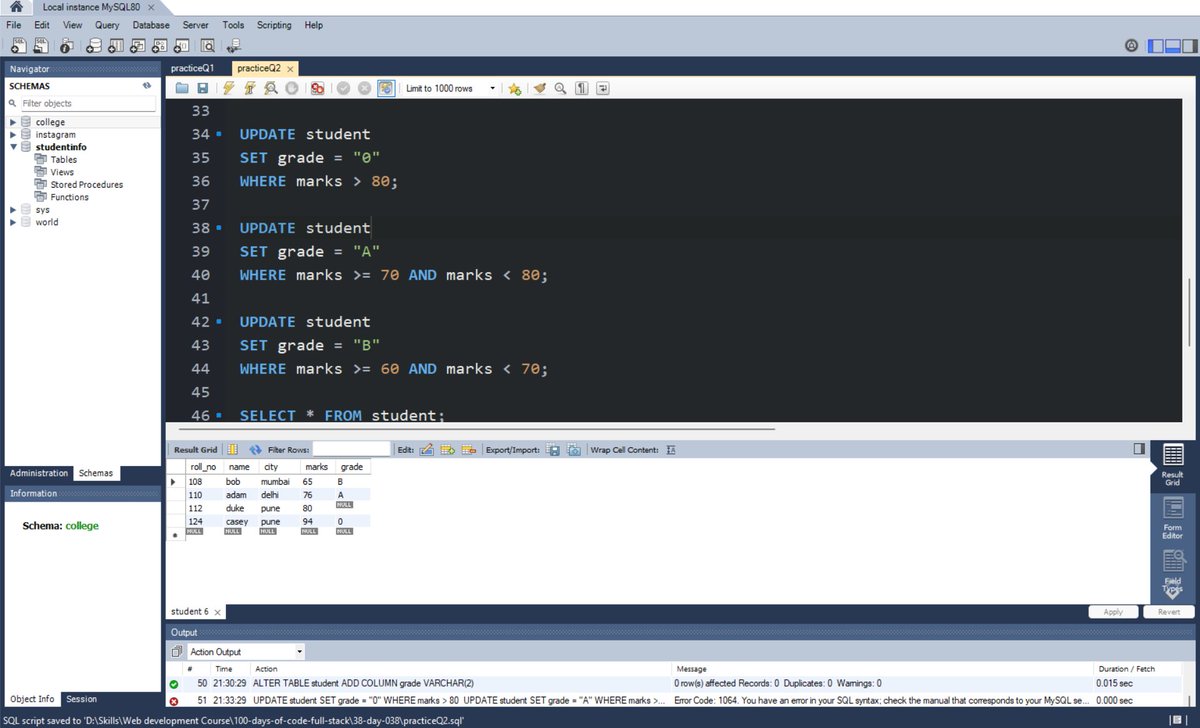Create new table icon in main toolbar
1200x728 pixels.
115,45
